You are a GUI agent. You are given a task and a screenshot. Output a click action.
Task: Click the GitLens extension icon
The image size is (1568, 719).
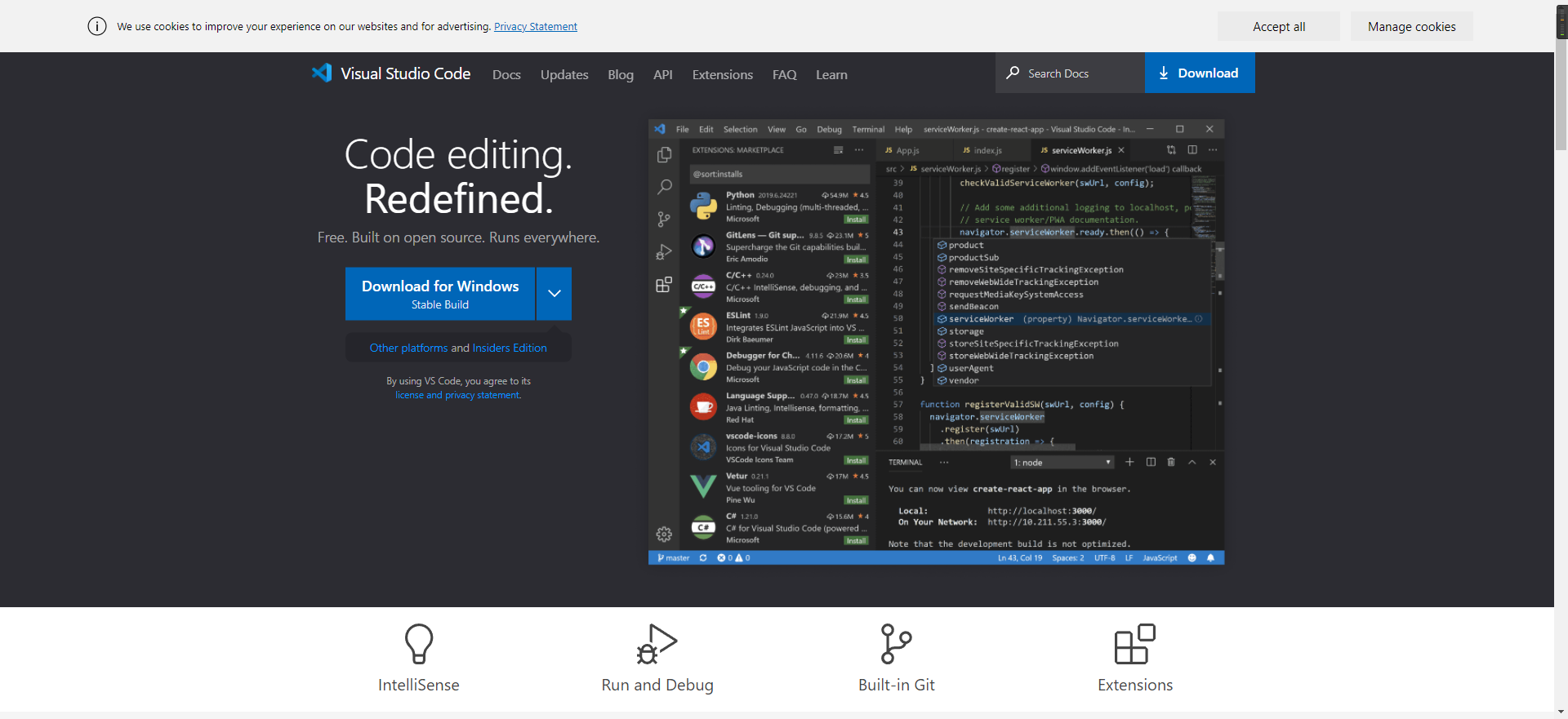703,246
